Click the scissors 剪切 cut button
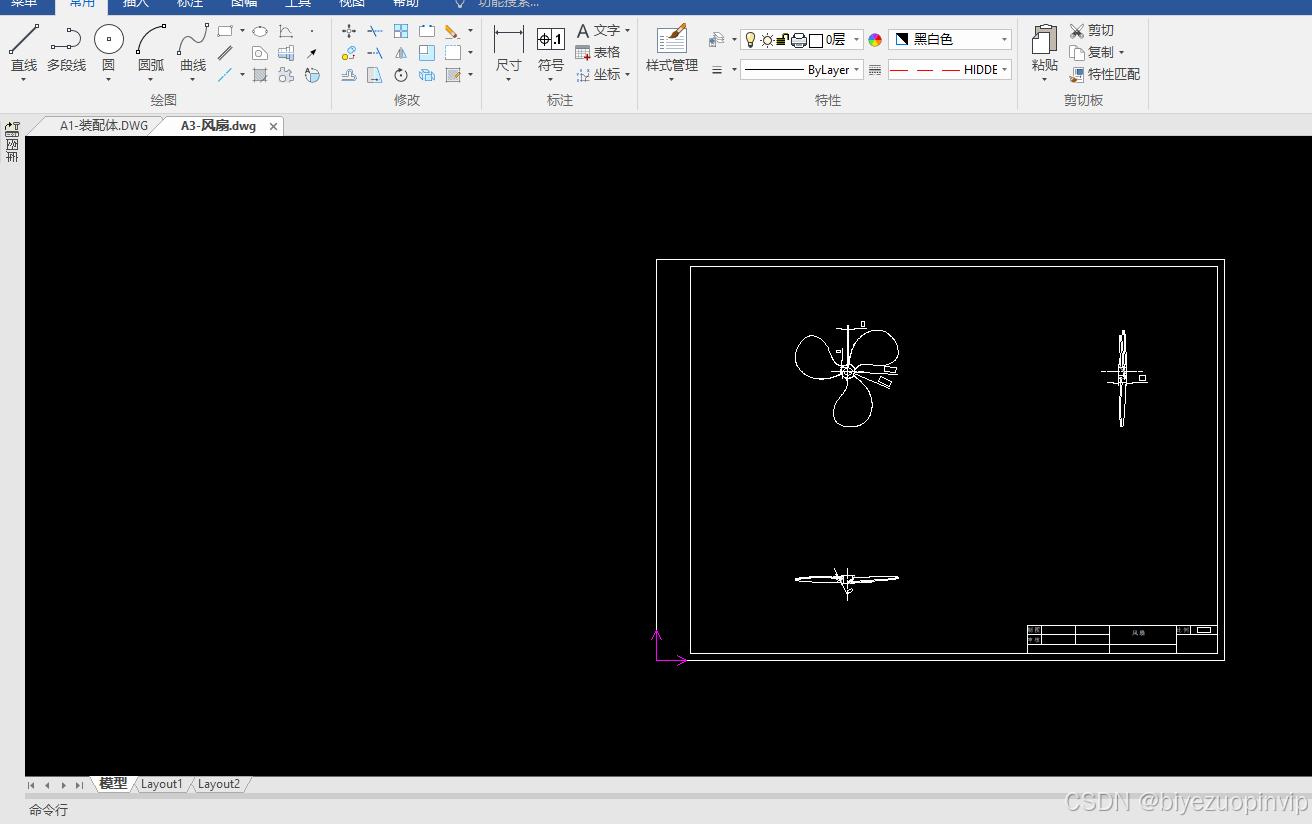Screen dimensions: 1312x824 [x=1091, y=31]
